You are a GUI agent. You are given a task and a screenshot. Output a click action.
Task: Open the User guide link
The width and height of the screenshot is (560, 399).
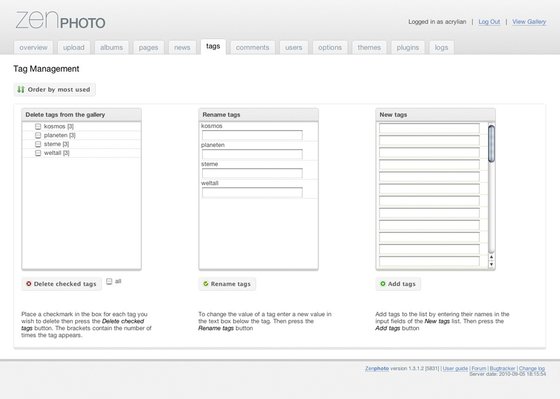(455, 368)
